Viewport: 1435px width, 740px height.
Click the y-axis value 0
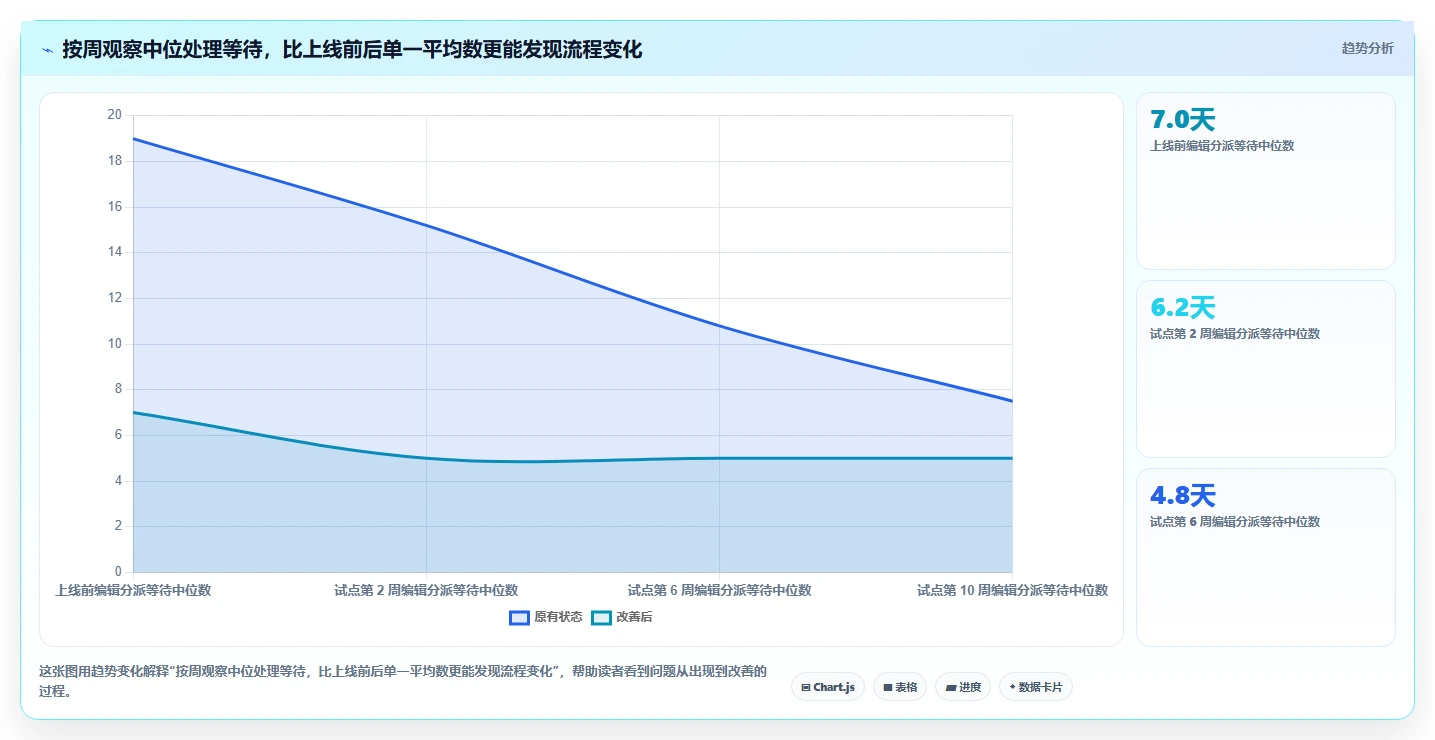[x=118, y=572]
